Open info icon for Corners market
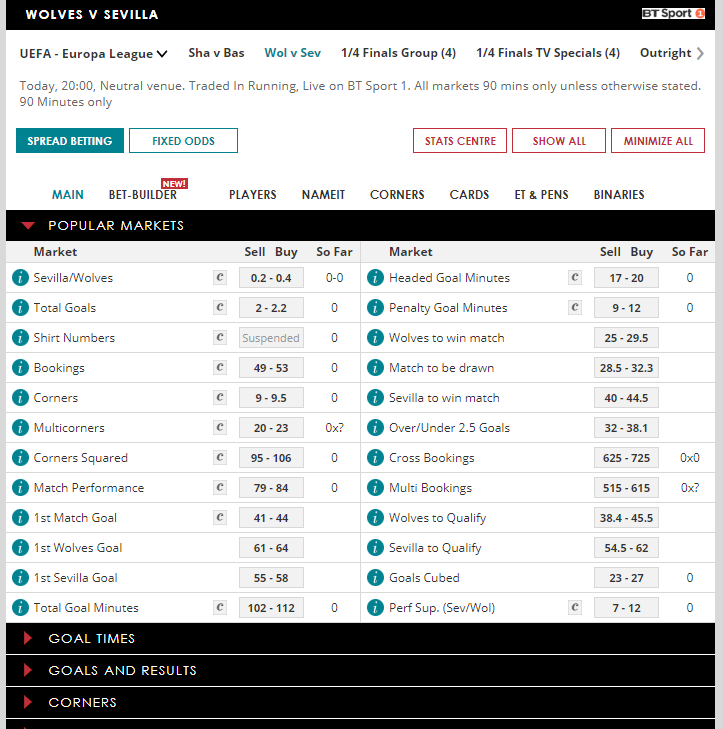This screenshot has width=723, height=729. tap(20, 398)
